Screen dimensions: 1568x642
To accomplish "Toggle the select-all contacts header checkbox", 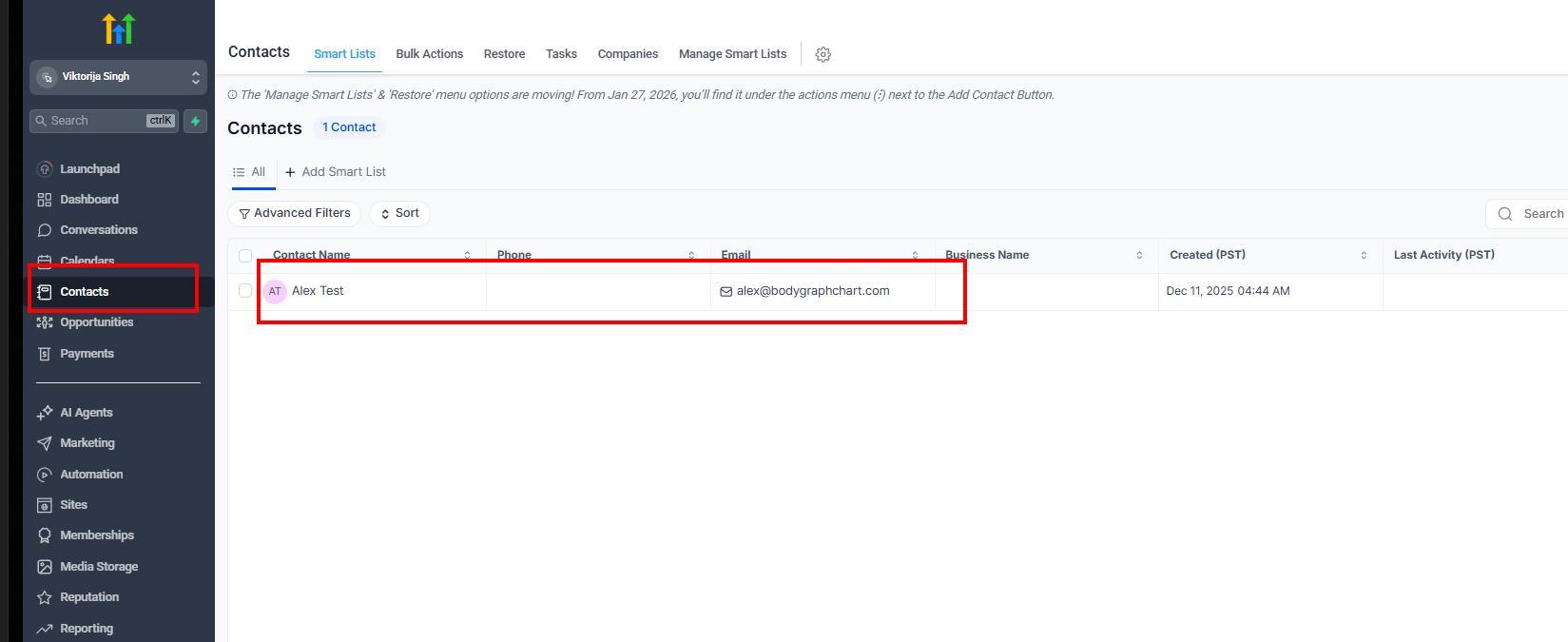I will (245, 256).
